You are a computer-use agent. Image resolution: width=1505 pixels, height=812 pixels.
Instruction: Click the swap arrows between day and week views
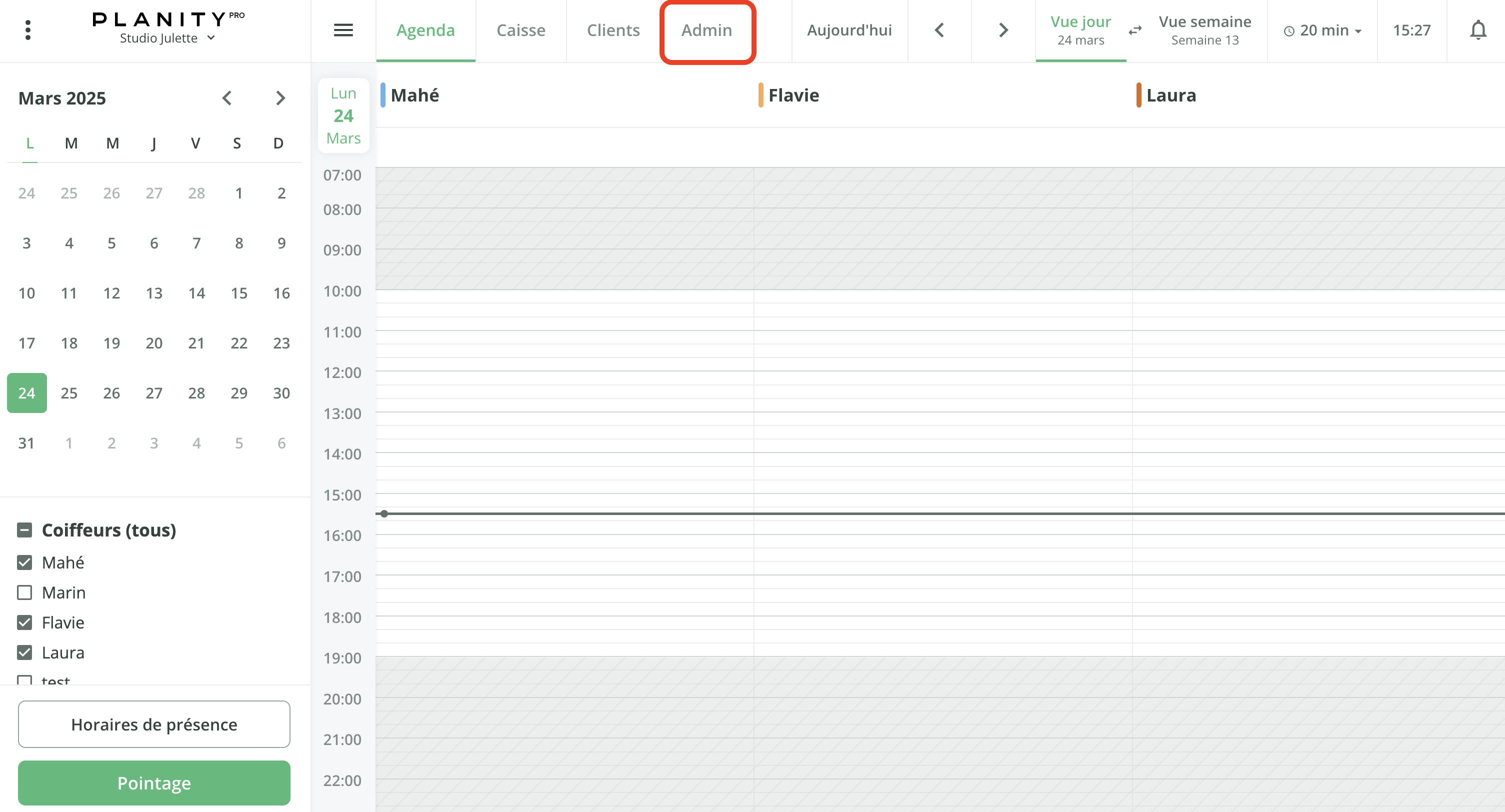point(1134,30)
